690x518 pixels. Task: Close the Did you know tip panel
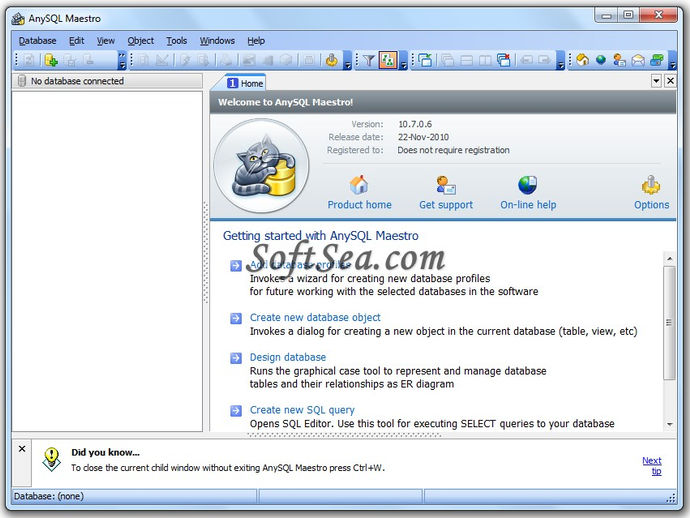[22, 448]
